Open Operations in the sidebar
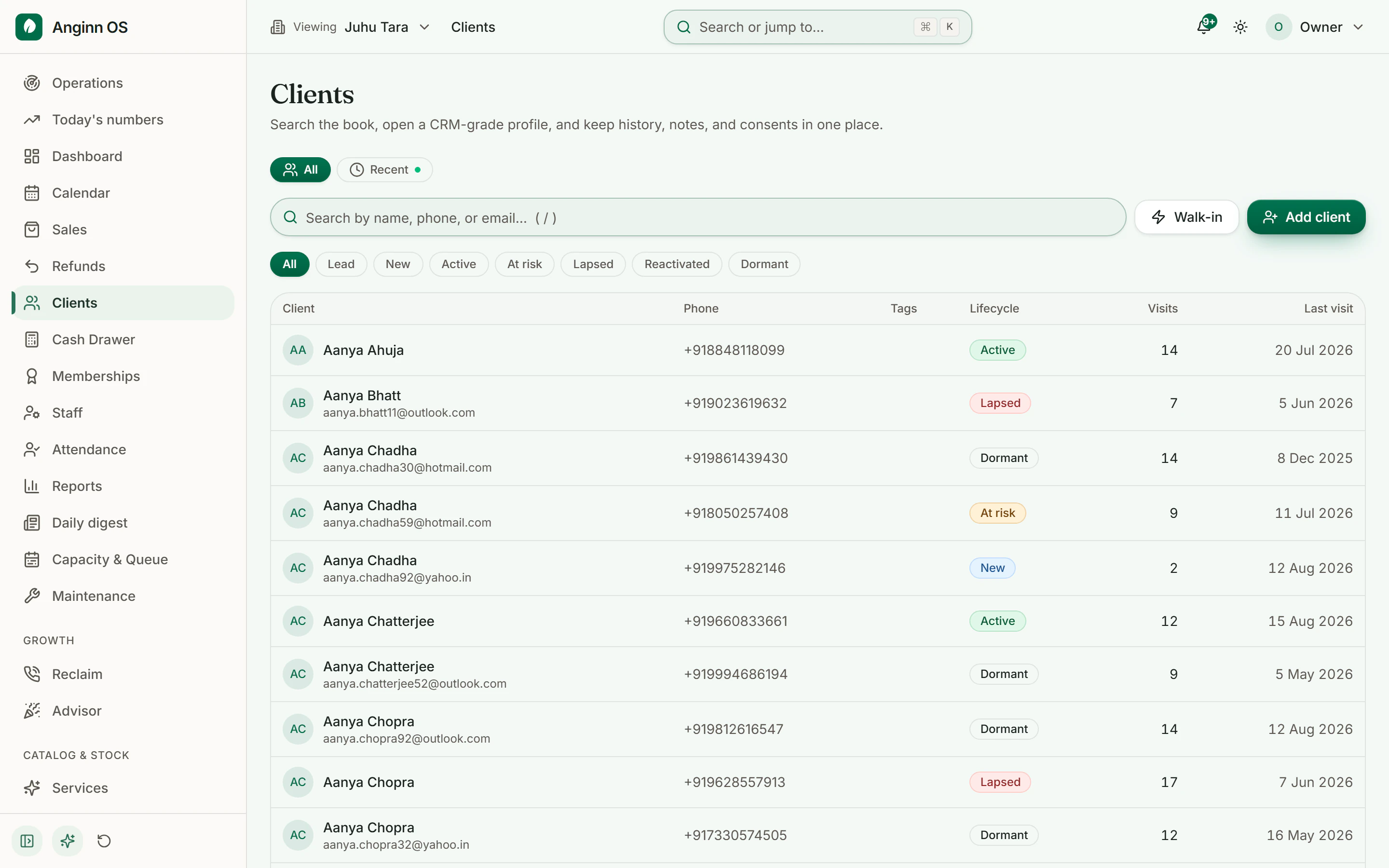 [123, 82]
